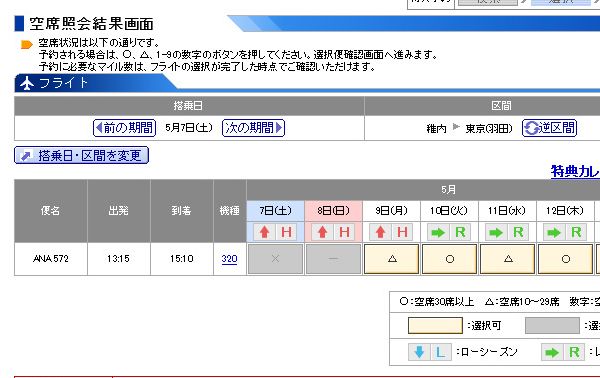Click H season icon under 8日(日)

[344, 232]
